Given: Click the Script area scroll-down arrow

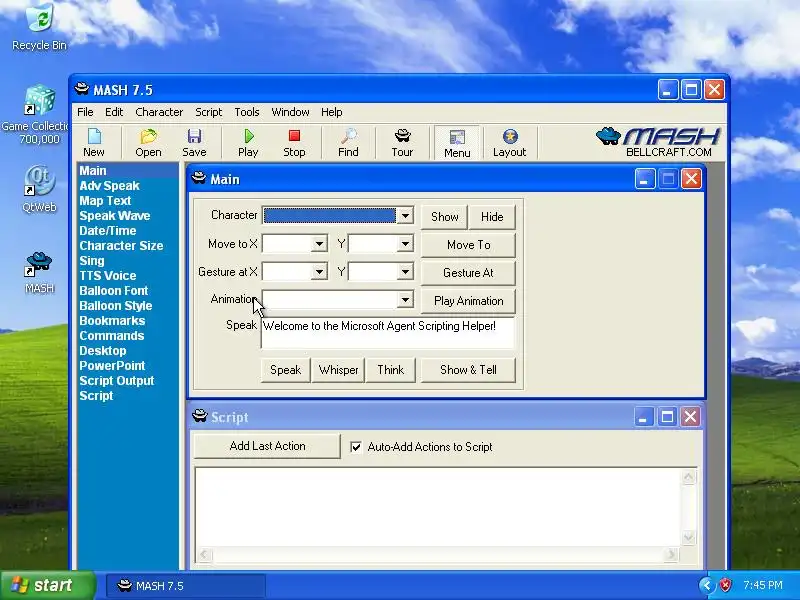Looking at the screenshot, I should click(688, 537).
